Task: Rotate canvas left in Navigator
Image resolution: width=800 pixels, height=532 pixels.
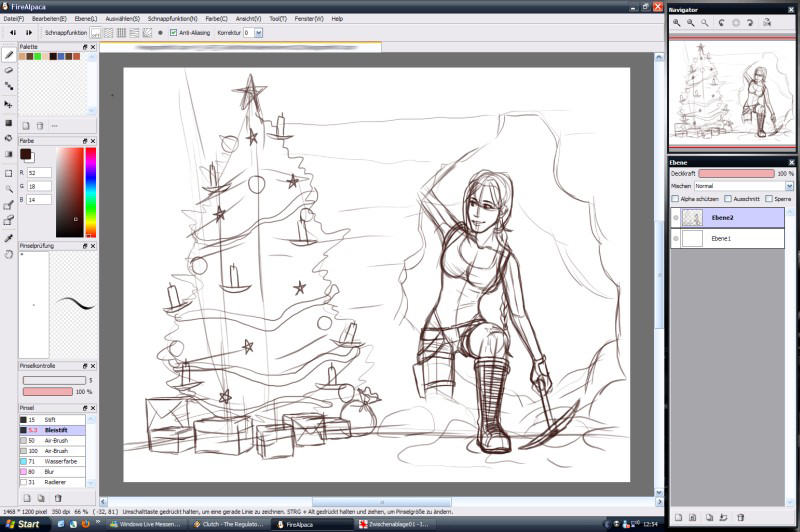Action: point(721,23)
